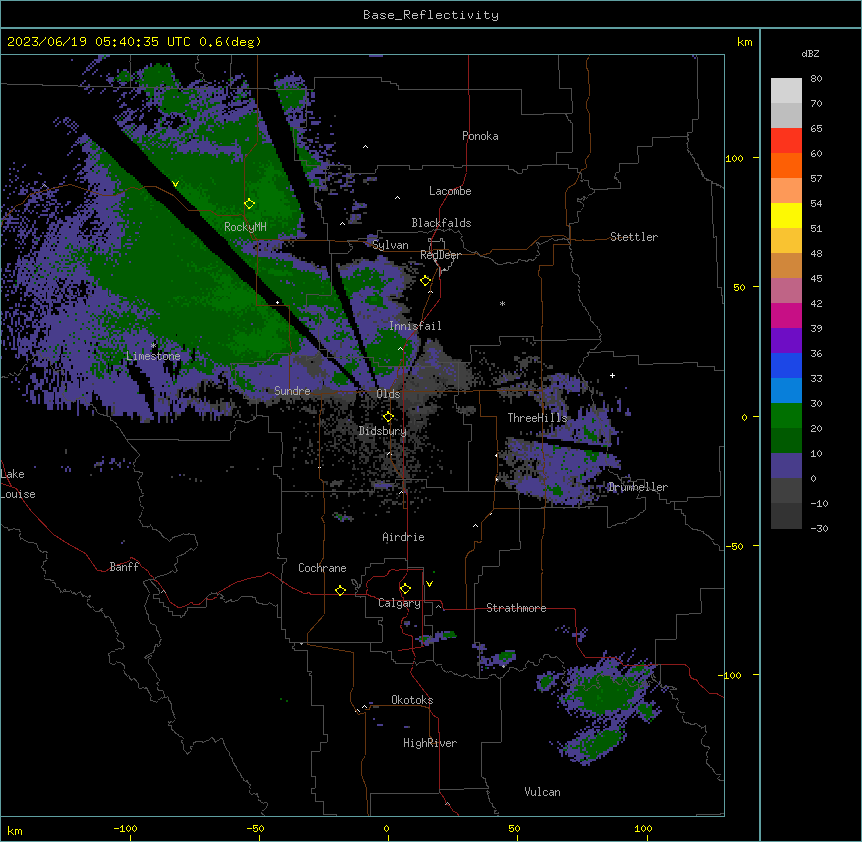Click the RockyMH label
Screen dimensions: 862x842
tap(245, 227)
